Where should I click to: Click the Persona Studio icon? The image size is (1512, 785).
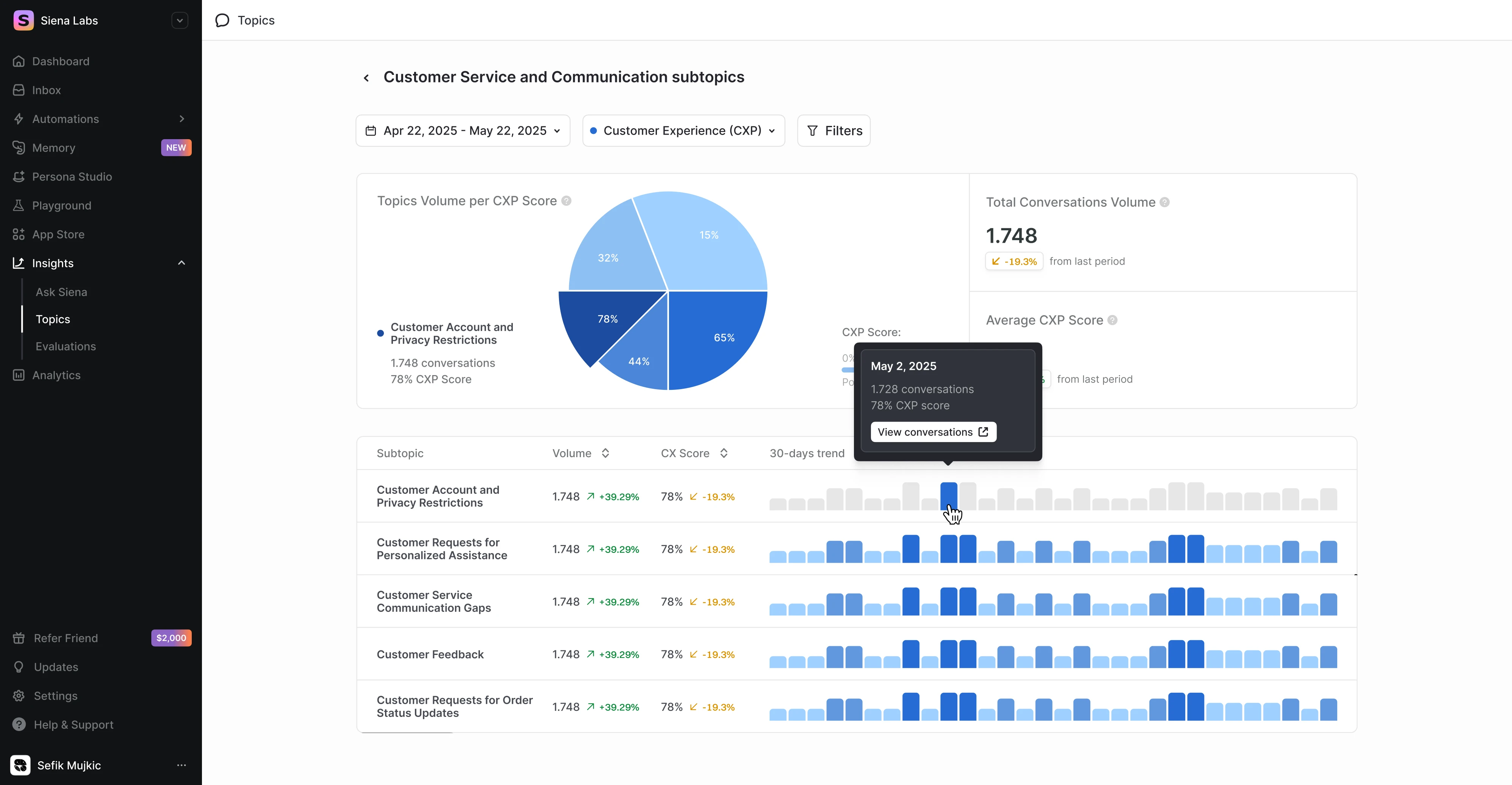click(x=19, y=177)
